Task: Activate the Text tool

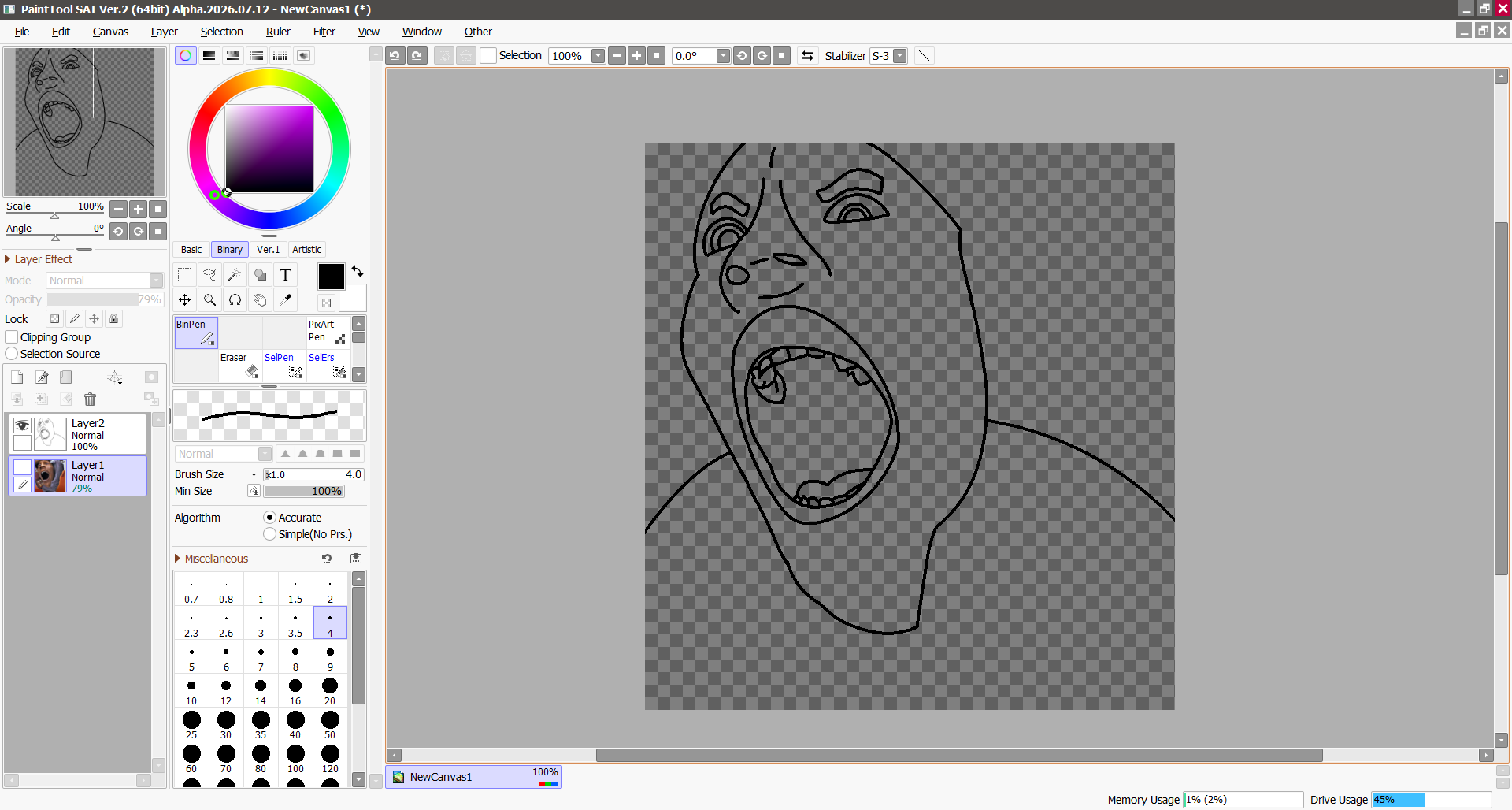Action: 285,275
